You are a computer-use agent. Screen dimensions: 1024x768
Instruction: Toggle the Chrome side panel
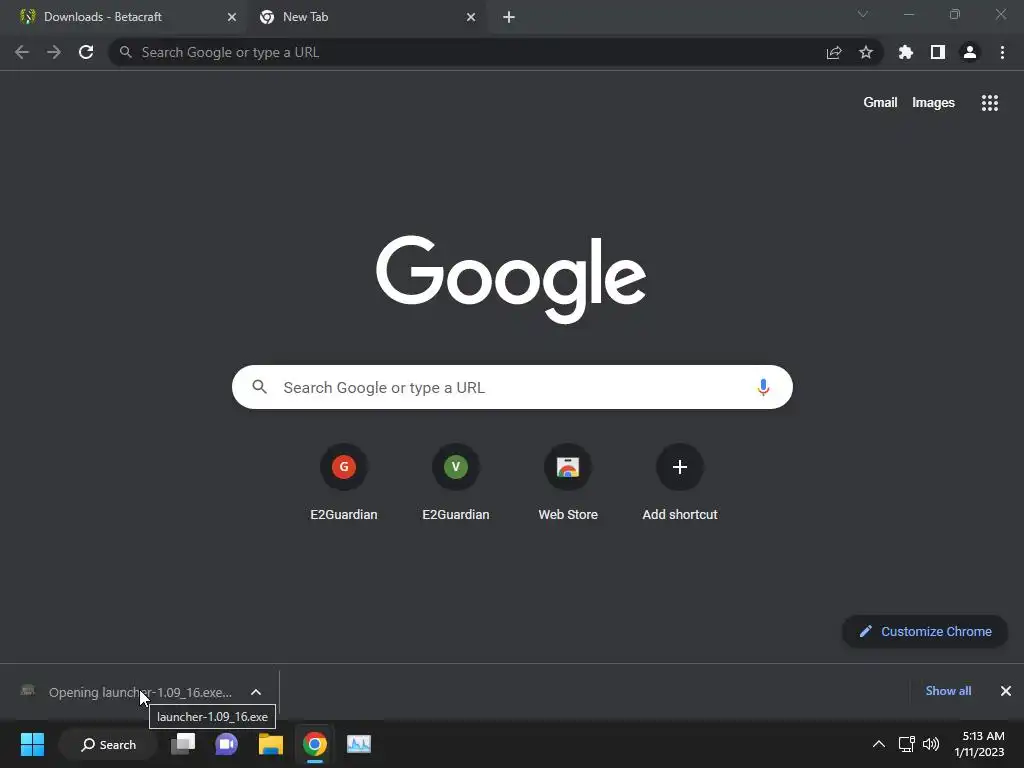pyautogui.click(x=938, y=52)
